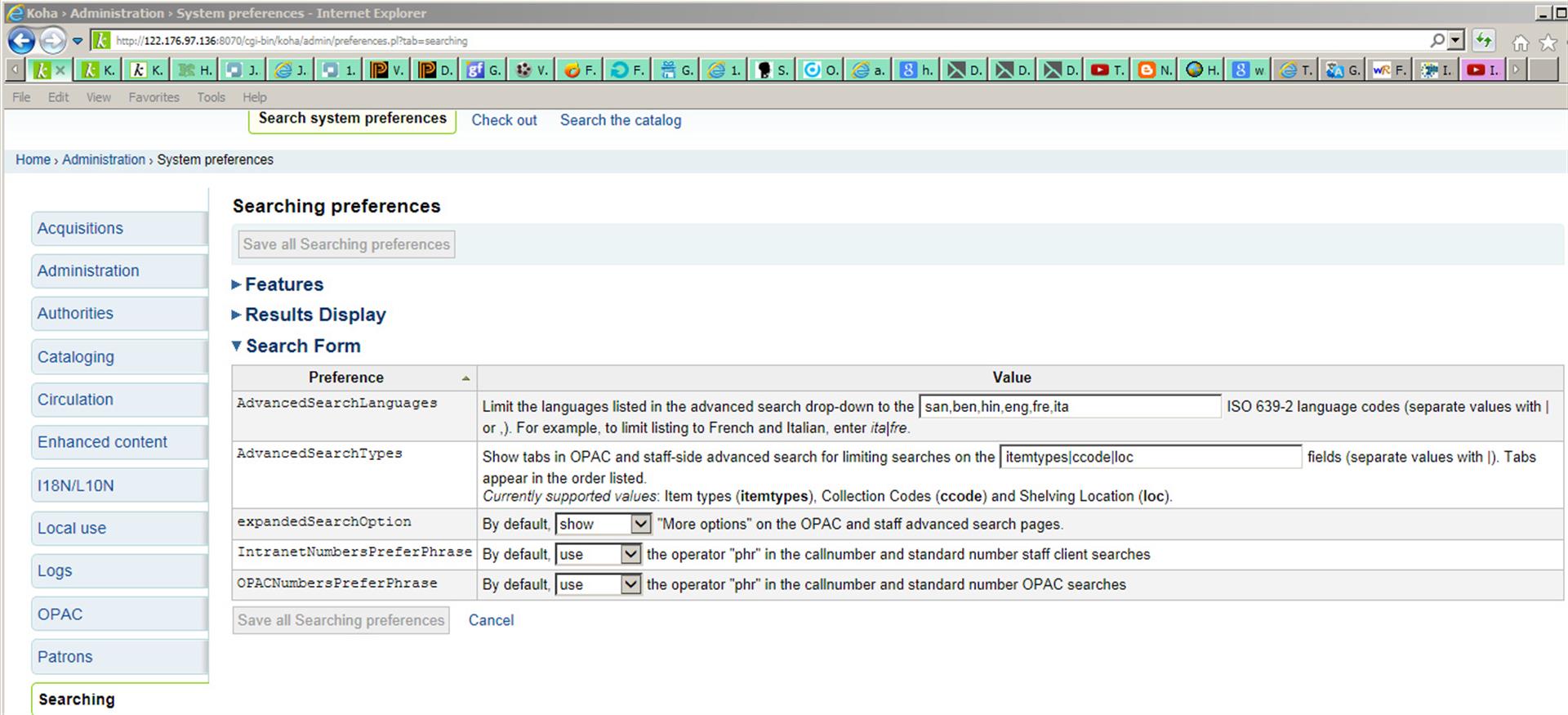Click the address bar search magnifier icon
This screenshot has height=715, width=1568.
pos(1437,40)
